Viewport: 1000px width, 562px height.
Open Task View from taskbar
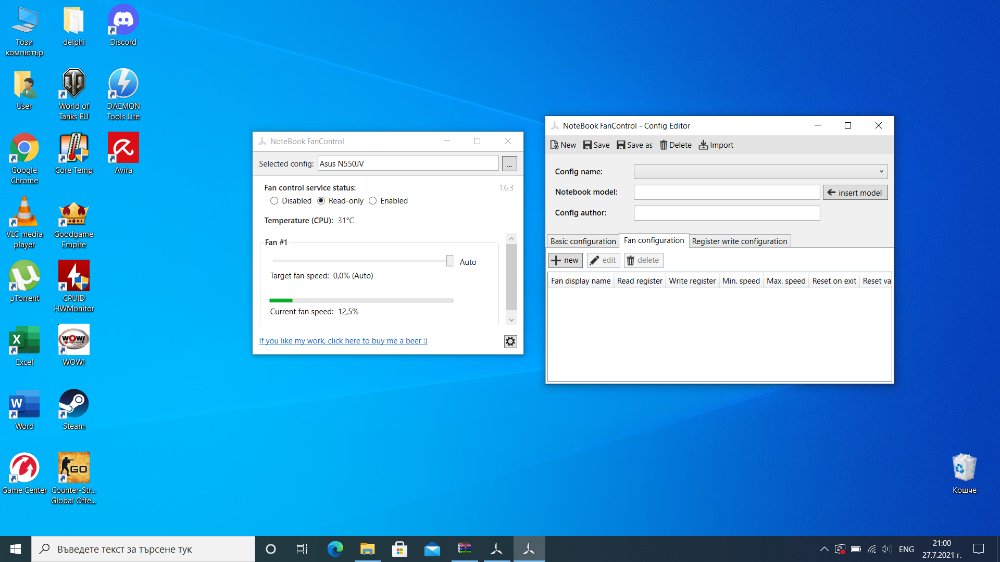(x=302, y=549)
